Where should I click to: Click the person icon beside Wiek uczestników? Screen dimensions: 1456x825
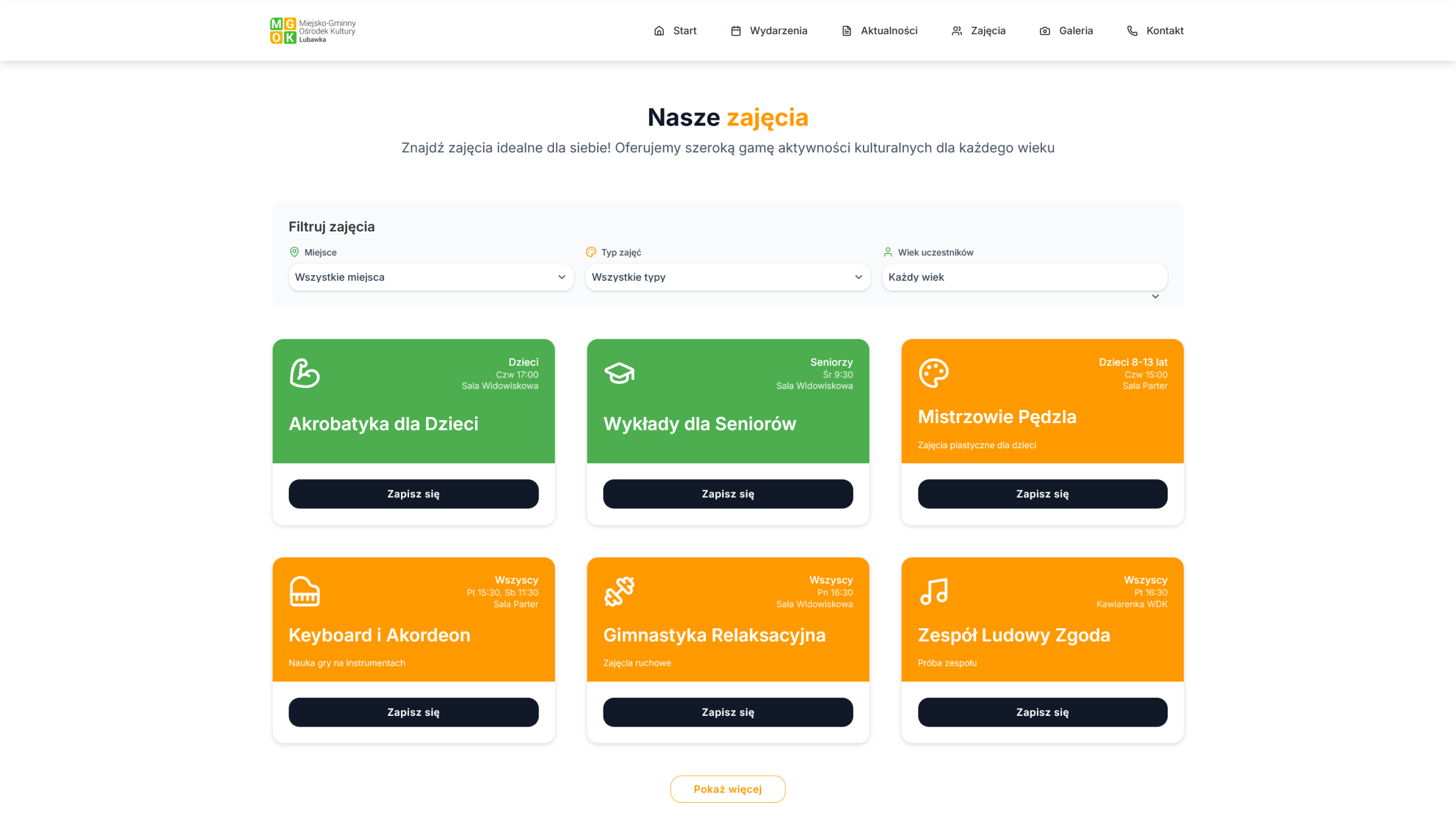point(887,252)
